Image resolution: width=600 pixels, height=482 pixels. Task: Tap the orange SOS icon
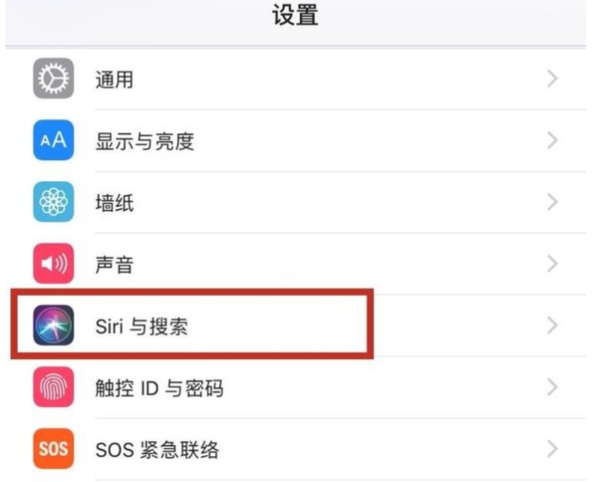tap(52, 449)
